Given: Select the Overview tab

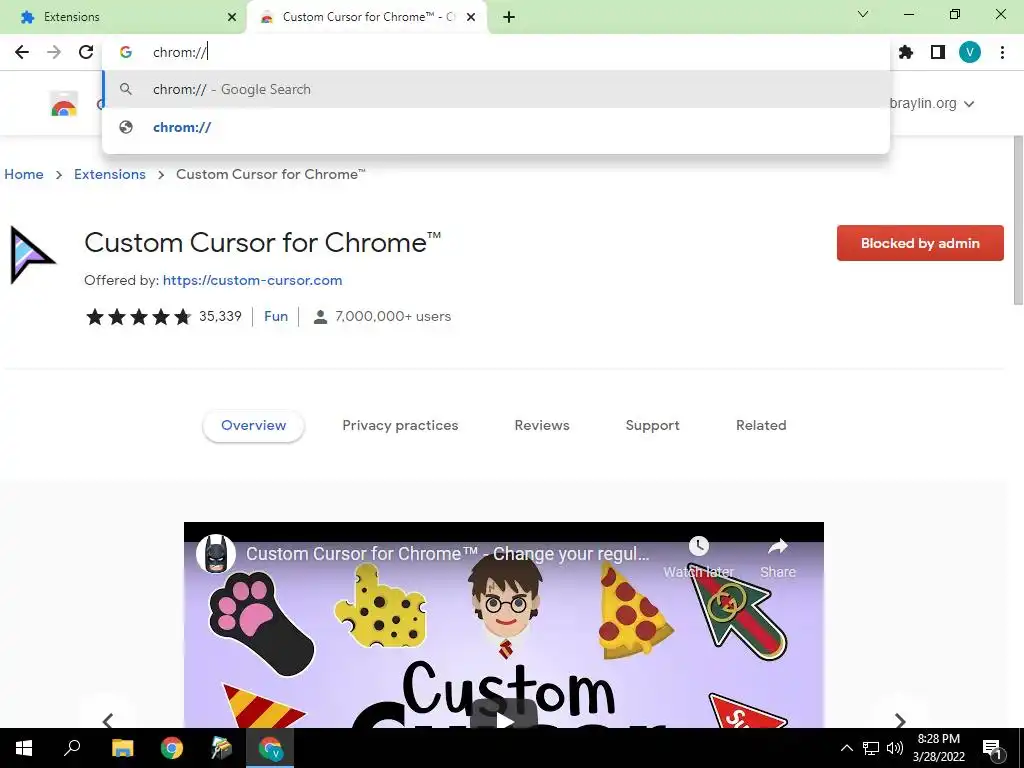Looking at the screenshot, I should [x=253, y=425].
